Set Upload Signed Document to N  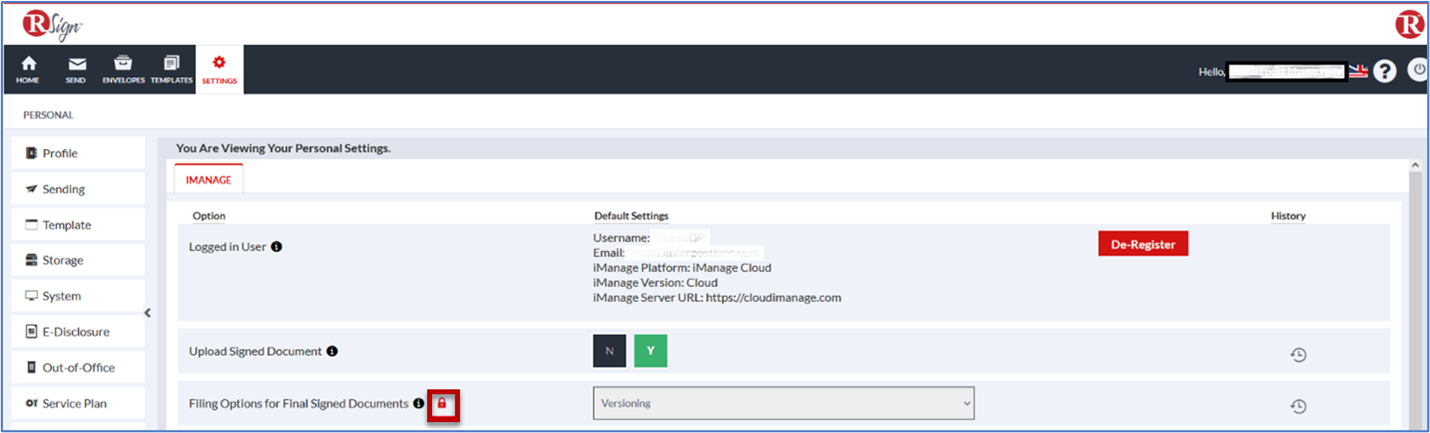point(609,351)
